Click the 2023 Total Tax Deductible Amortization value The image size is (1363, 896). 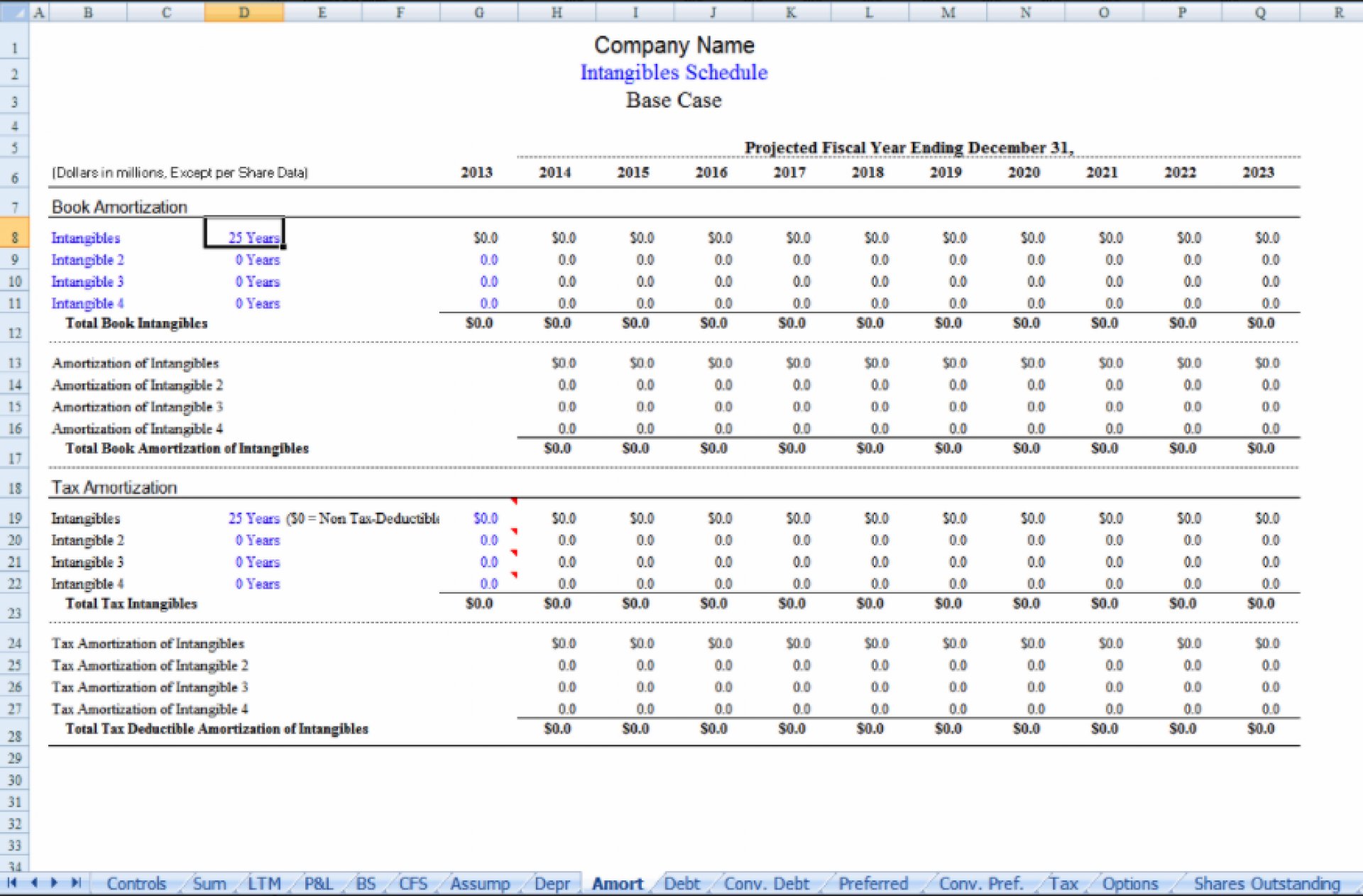click(1261, 728)
